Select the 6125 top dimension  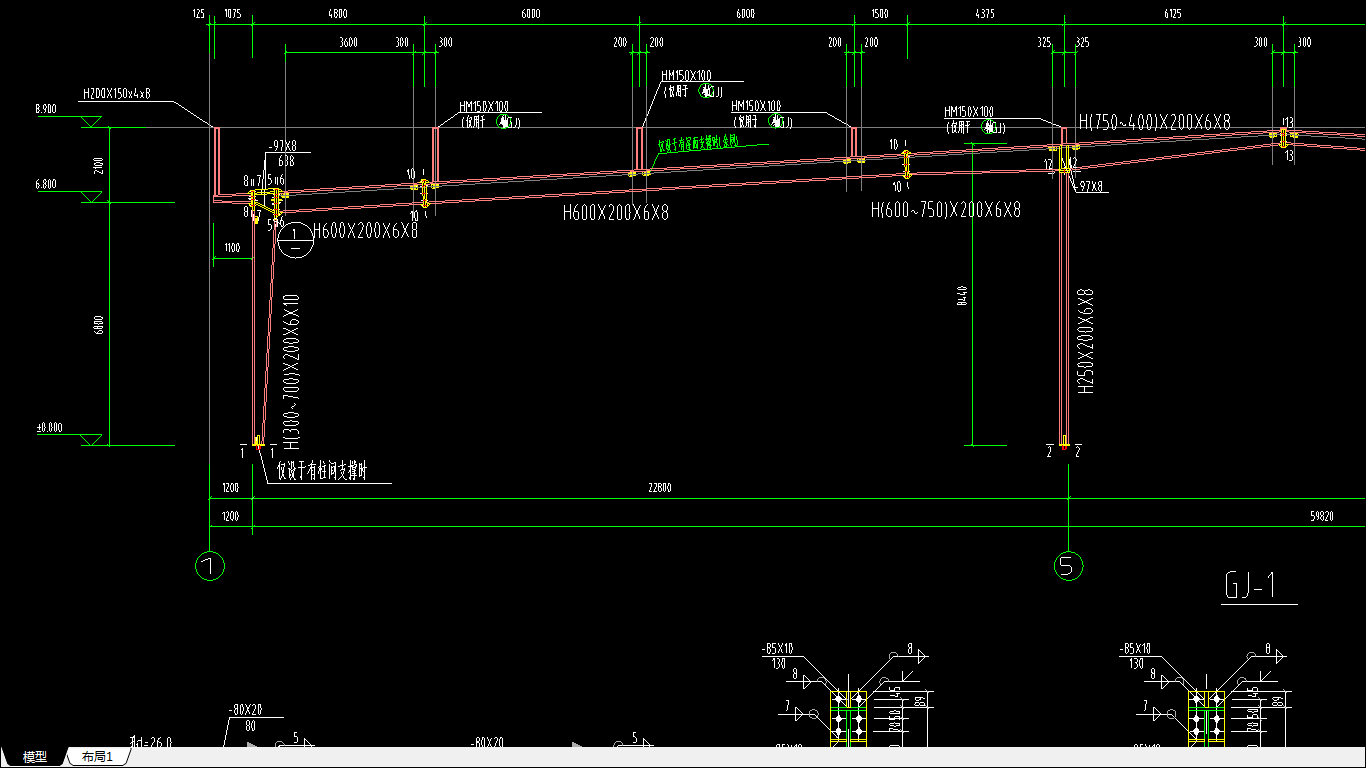(x=1174, y=14)
